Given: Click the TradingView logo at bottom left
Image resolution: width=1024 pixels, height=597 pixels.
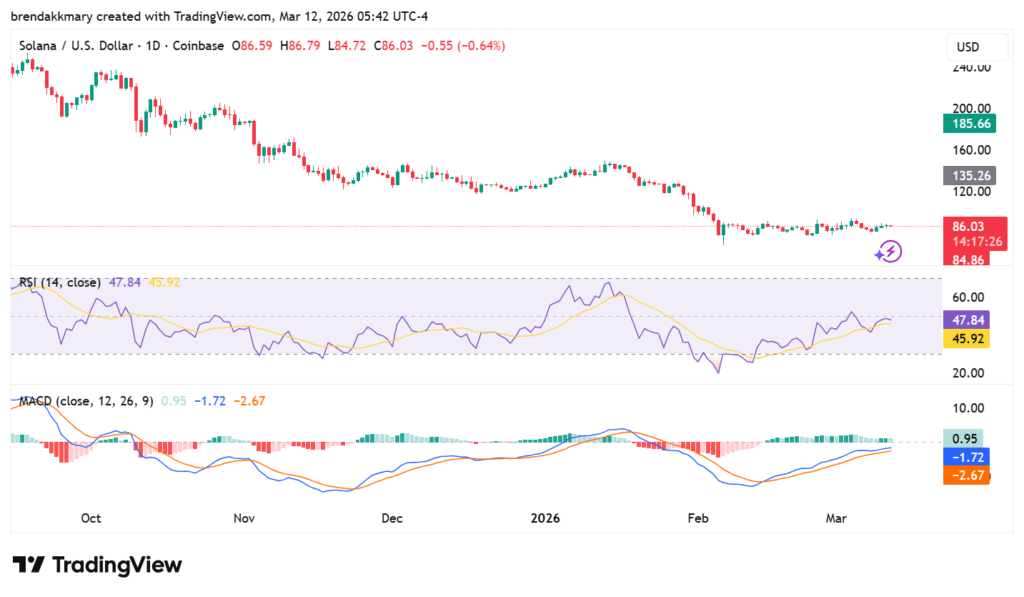Looking at the screenshot, I should click(95, 565).
